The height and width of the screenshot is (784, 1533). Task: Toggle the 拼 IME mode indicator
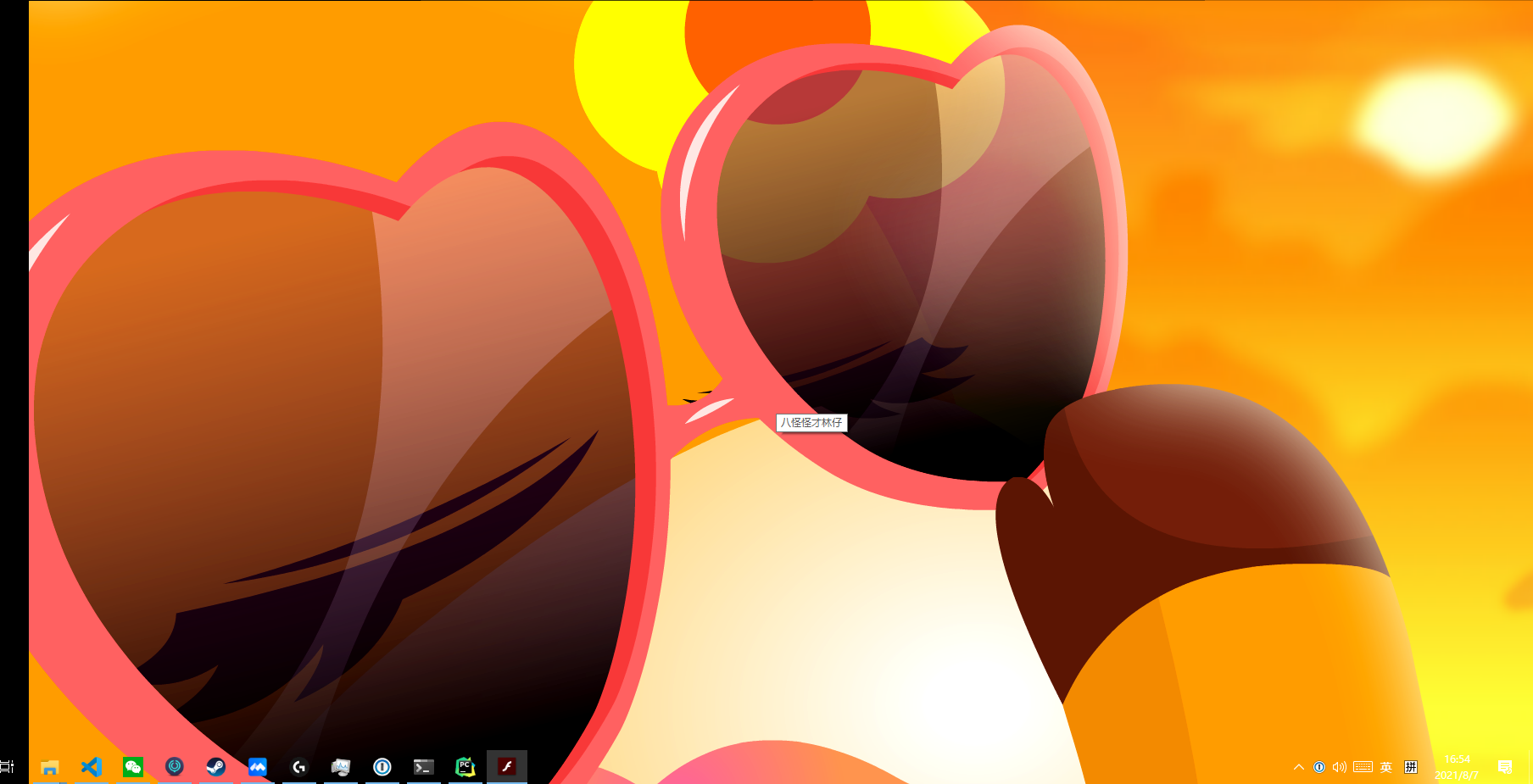[x=1411, y=767]
